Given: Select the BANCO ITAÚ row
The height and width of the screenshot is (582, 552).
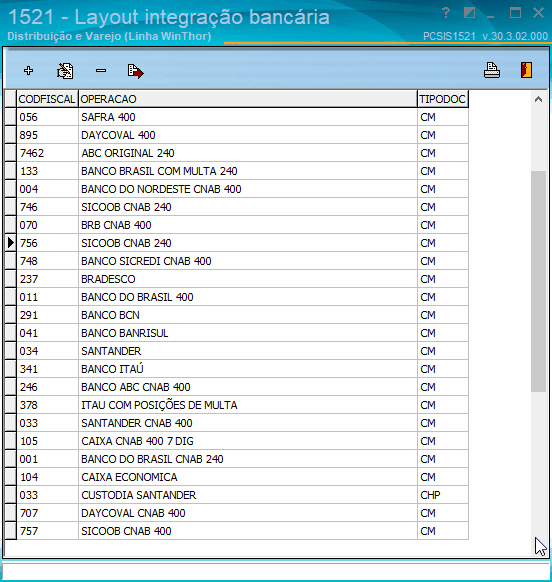Looking at the screenshot, I should point(236,369).
